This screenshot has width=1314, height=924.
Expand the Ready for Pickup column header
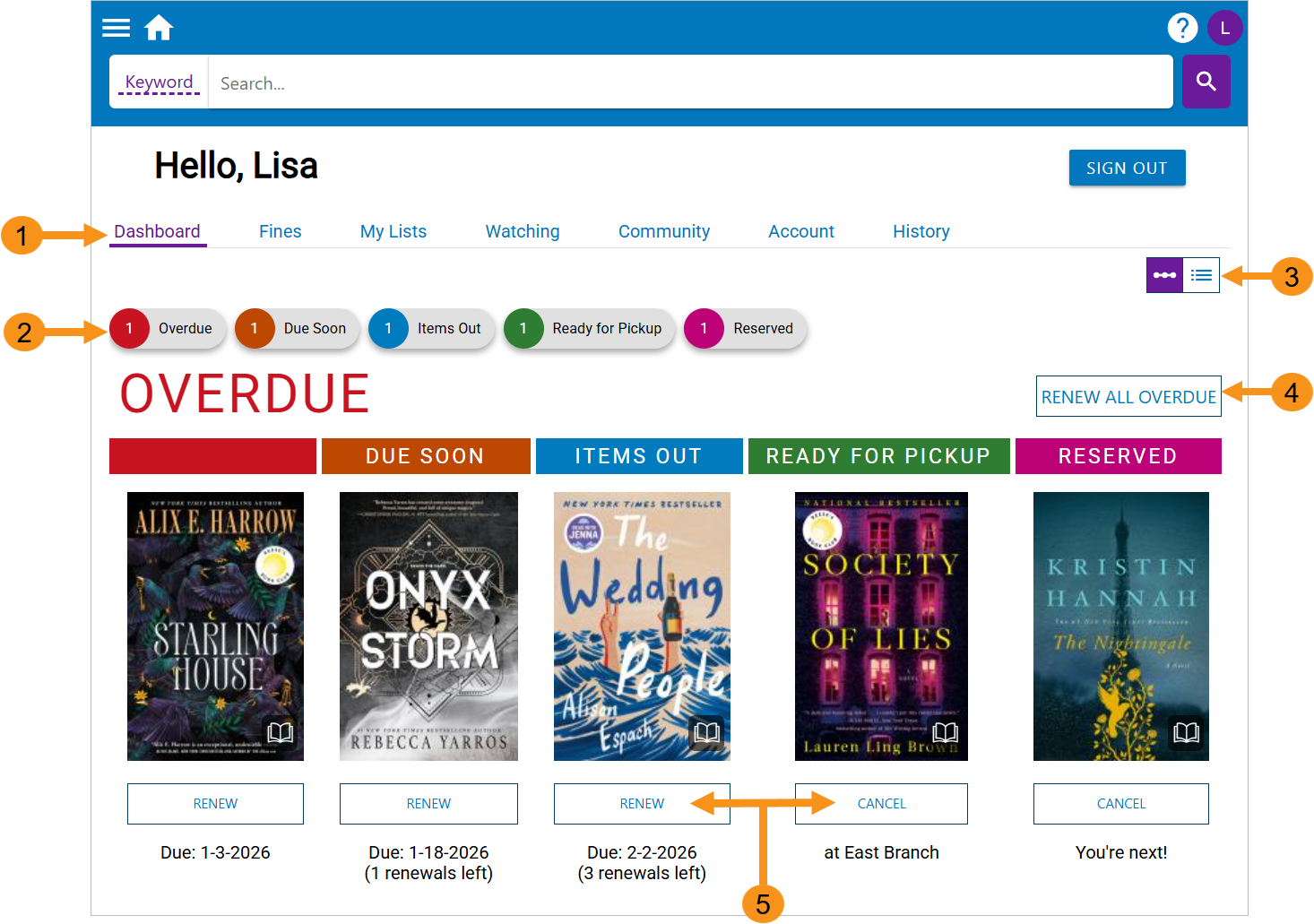coord(877,456)
